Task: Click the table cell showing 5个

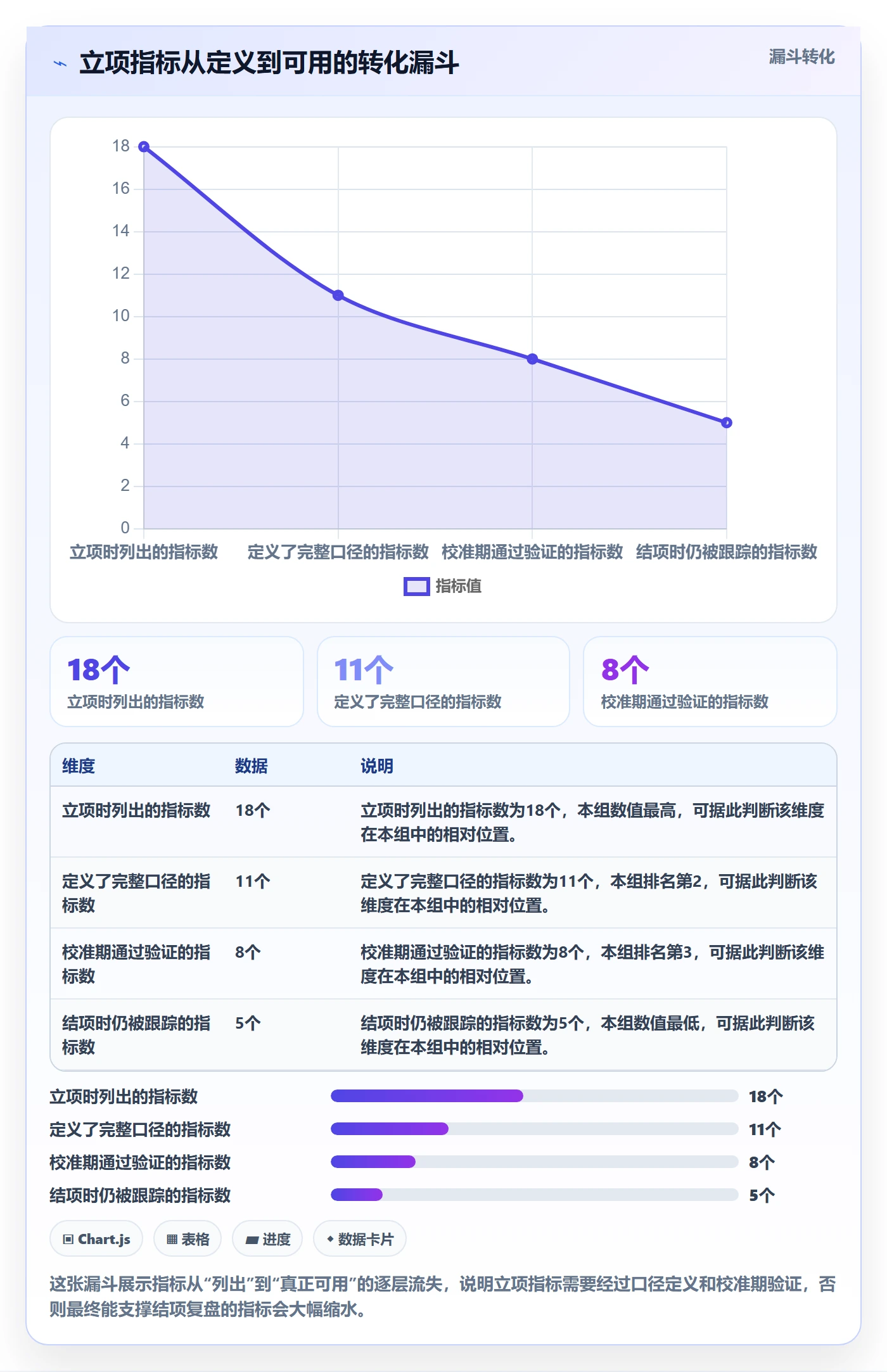Action: (248, 1023)
